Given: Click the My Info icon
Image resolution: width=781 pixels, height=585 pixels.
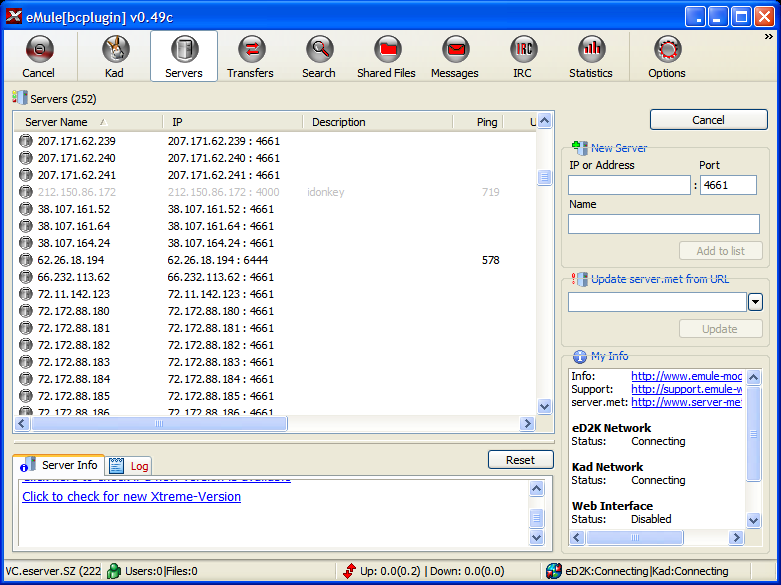Looking at the screenshot, I should [x=580, y=356].
